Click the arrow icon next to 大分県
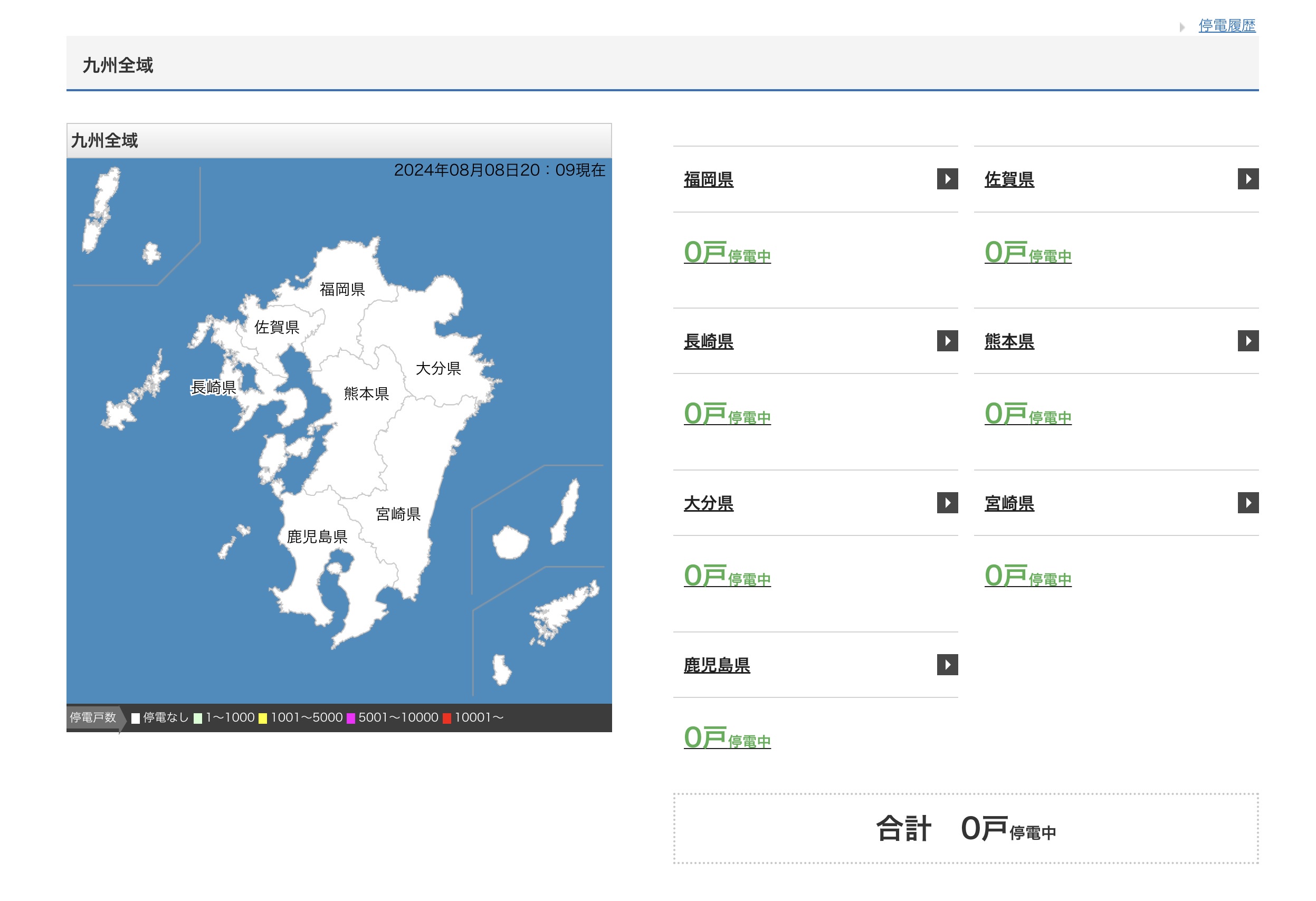This screenshot has width=1316, height=901. coord(947,503)
